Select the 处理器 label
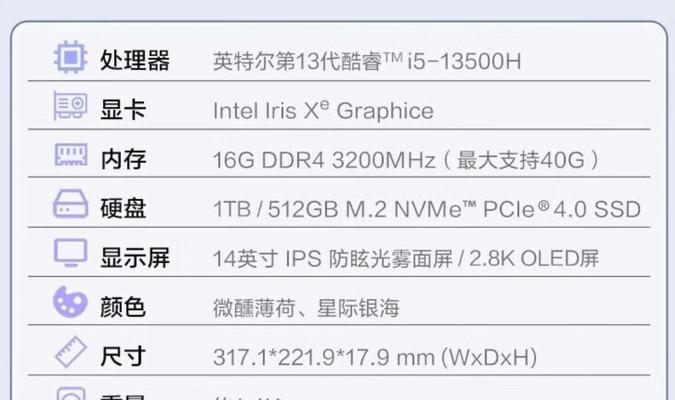 point(135,60)
